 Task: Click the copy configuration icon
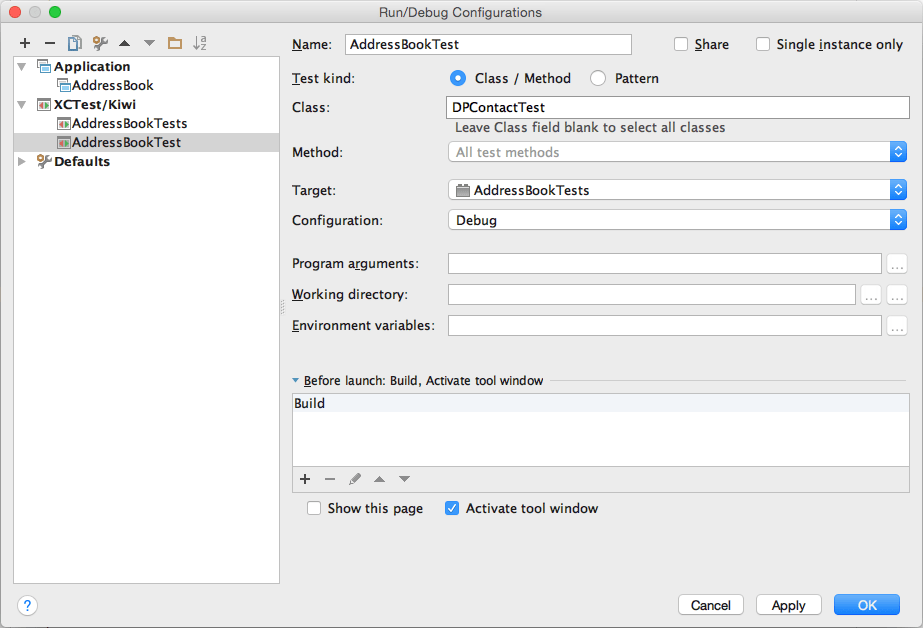tap(74, 43)
